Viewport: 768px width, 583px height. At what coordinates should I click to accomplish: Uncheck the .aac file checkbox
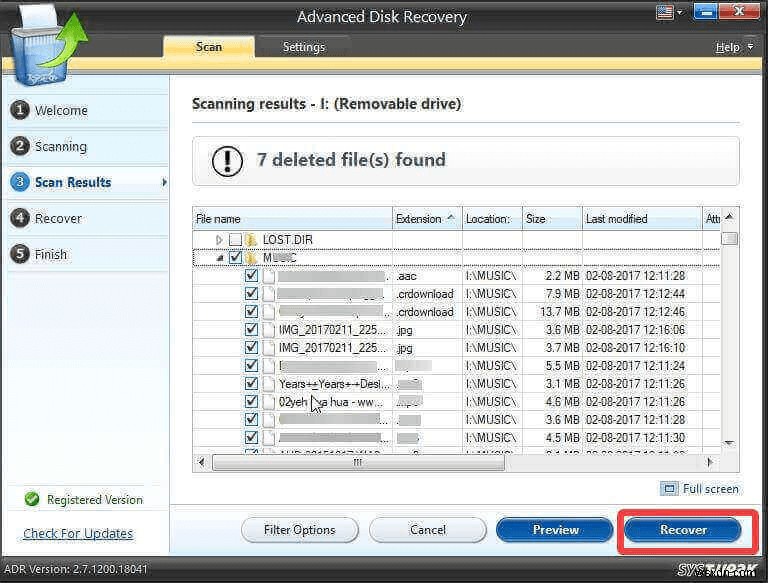(251, 276)
